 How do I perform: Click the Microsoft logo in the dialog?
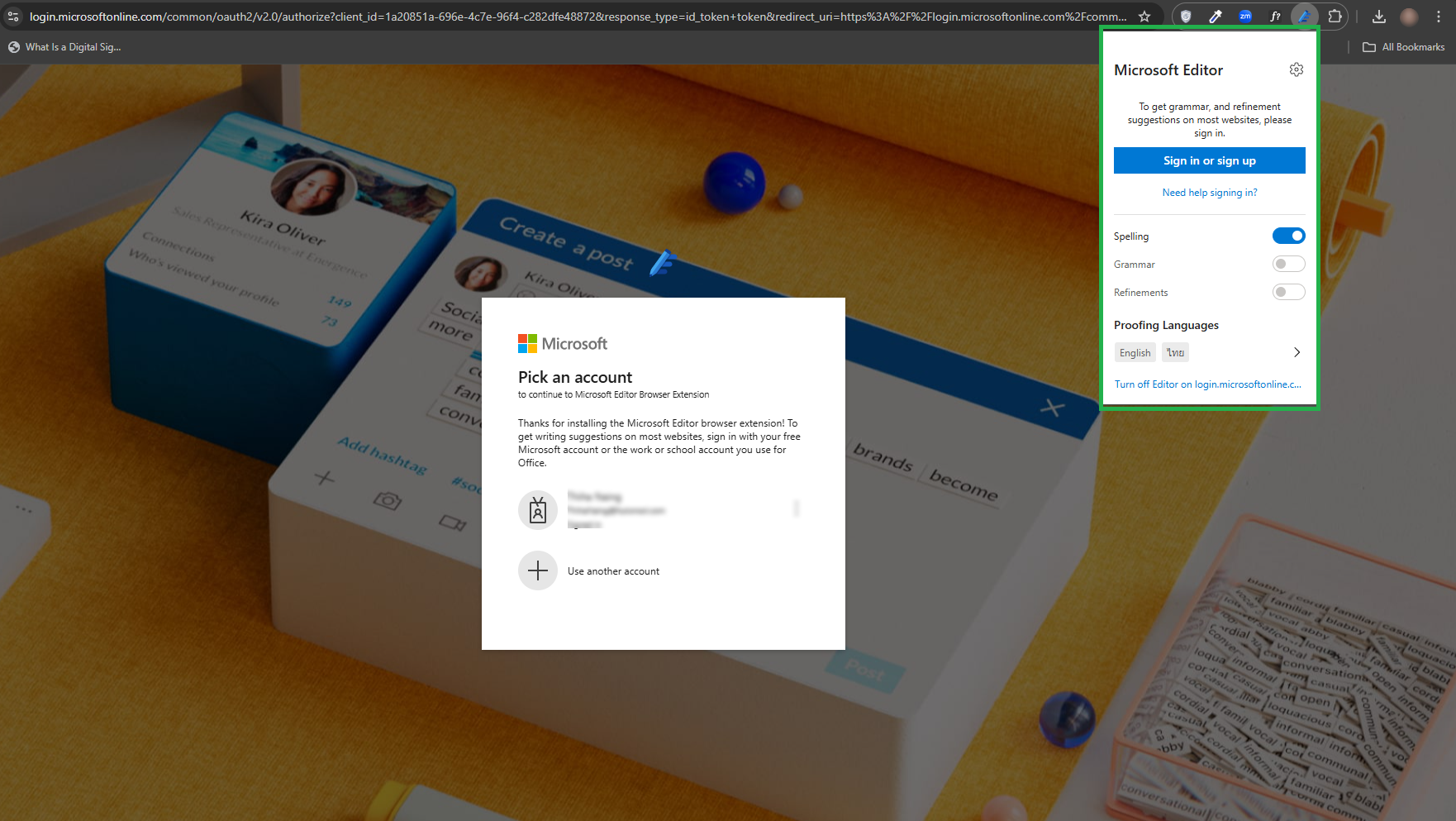(x=563, y=343)
